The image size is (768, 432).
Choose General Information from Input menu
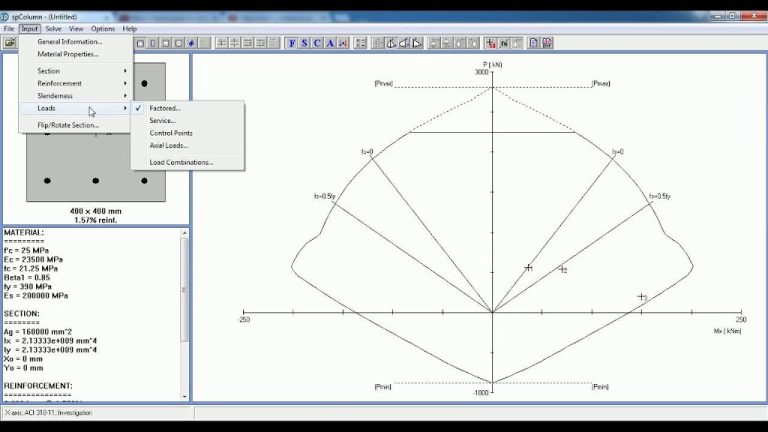[70, 42]
